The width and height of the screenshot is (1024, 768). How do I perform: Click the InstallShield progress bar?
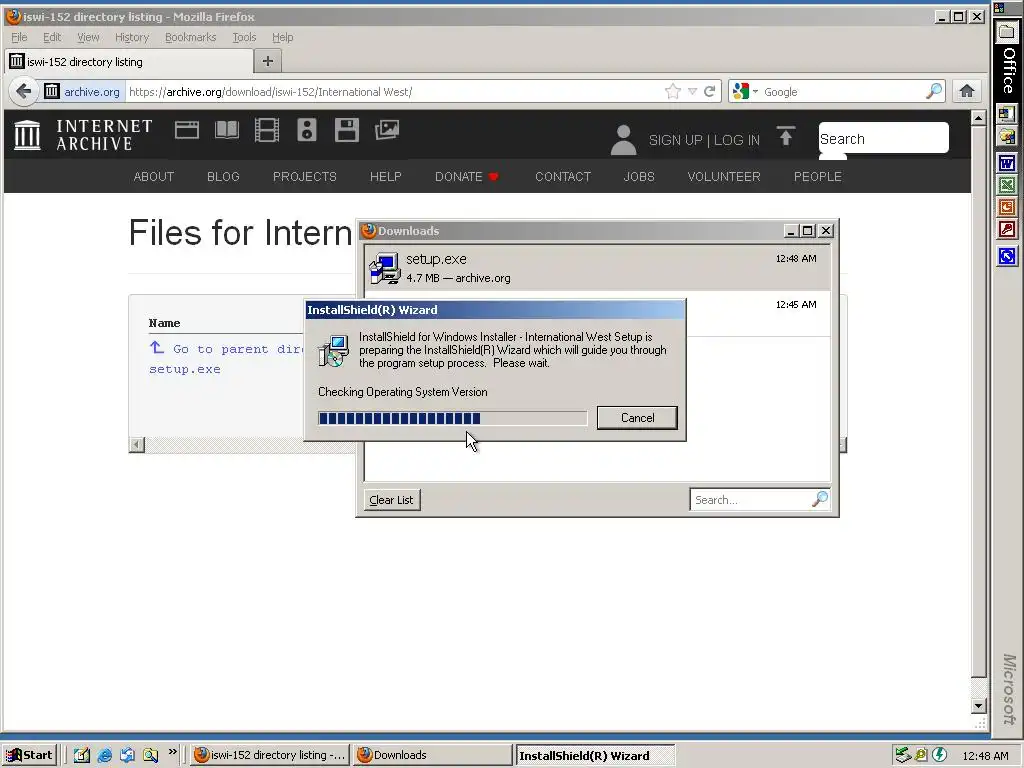453,418
